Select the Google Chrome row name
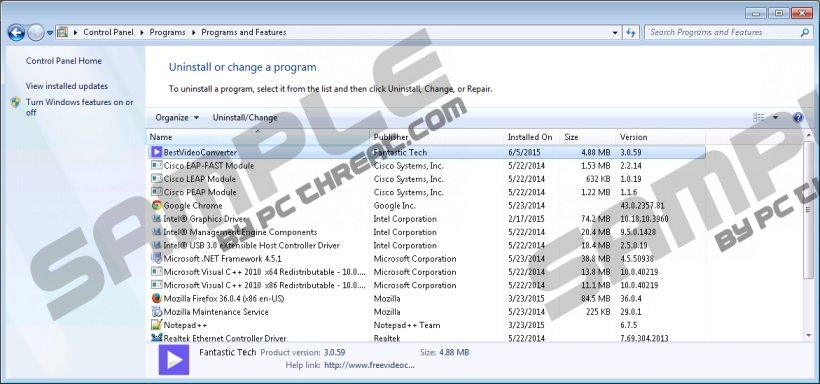The image size is (820, 384). tap(193, 206)
